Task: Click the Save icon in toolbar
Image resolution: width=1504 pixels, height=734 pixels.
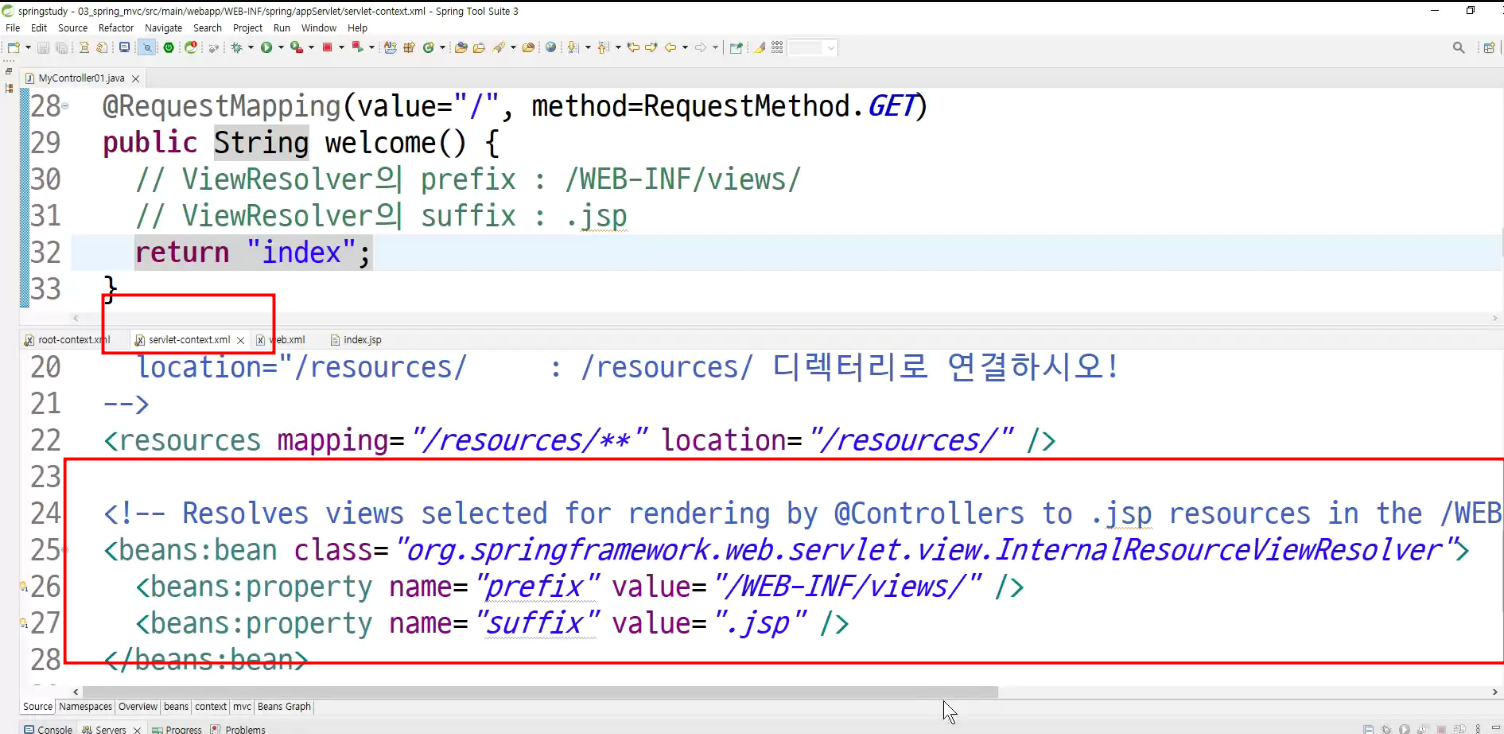Action: [x=44, y=47]
